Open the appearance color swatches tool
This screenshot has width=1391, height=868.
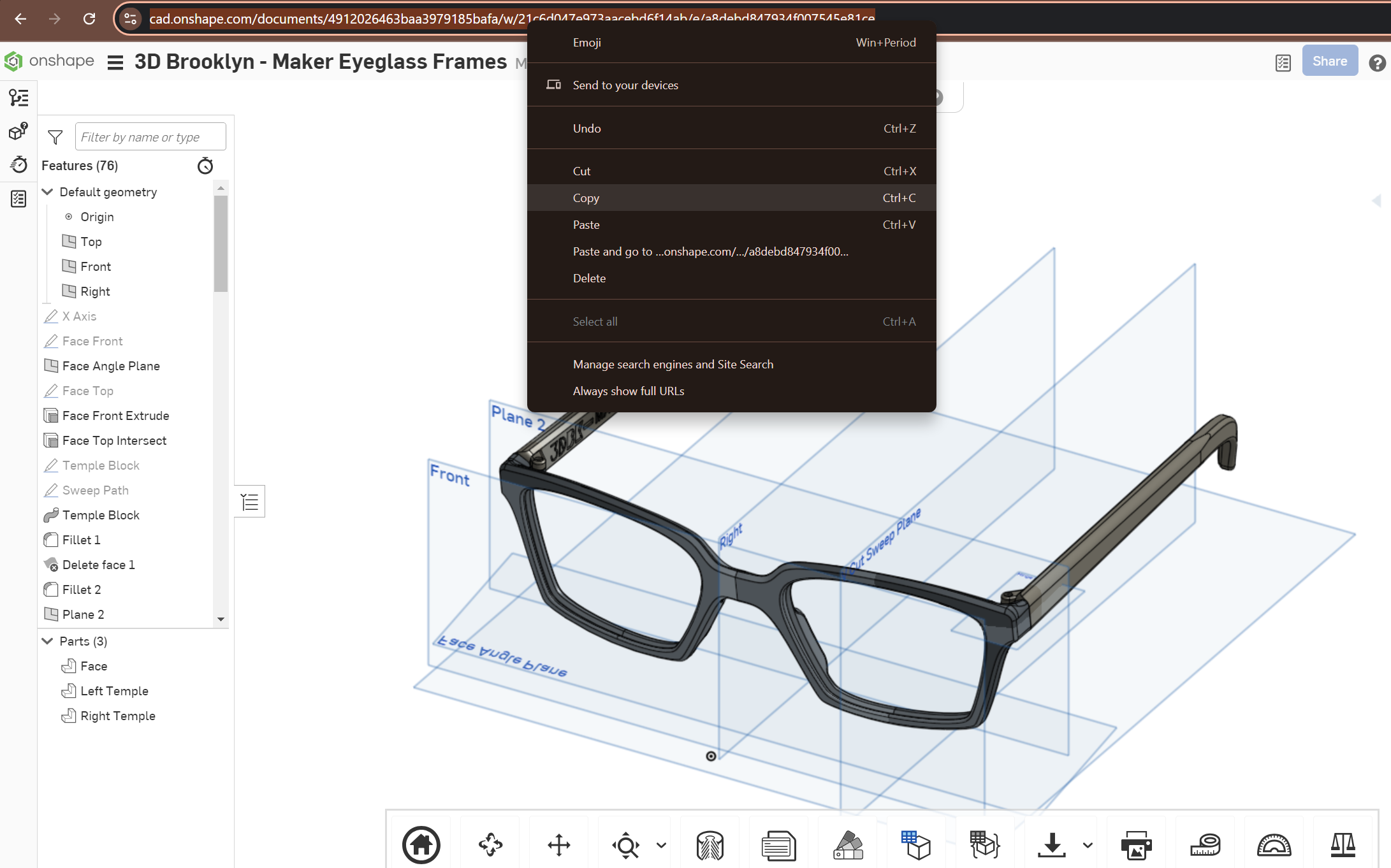point(848,845)
